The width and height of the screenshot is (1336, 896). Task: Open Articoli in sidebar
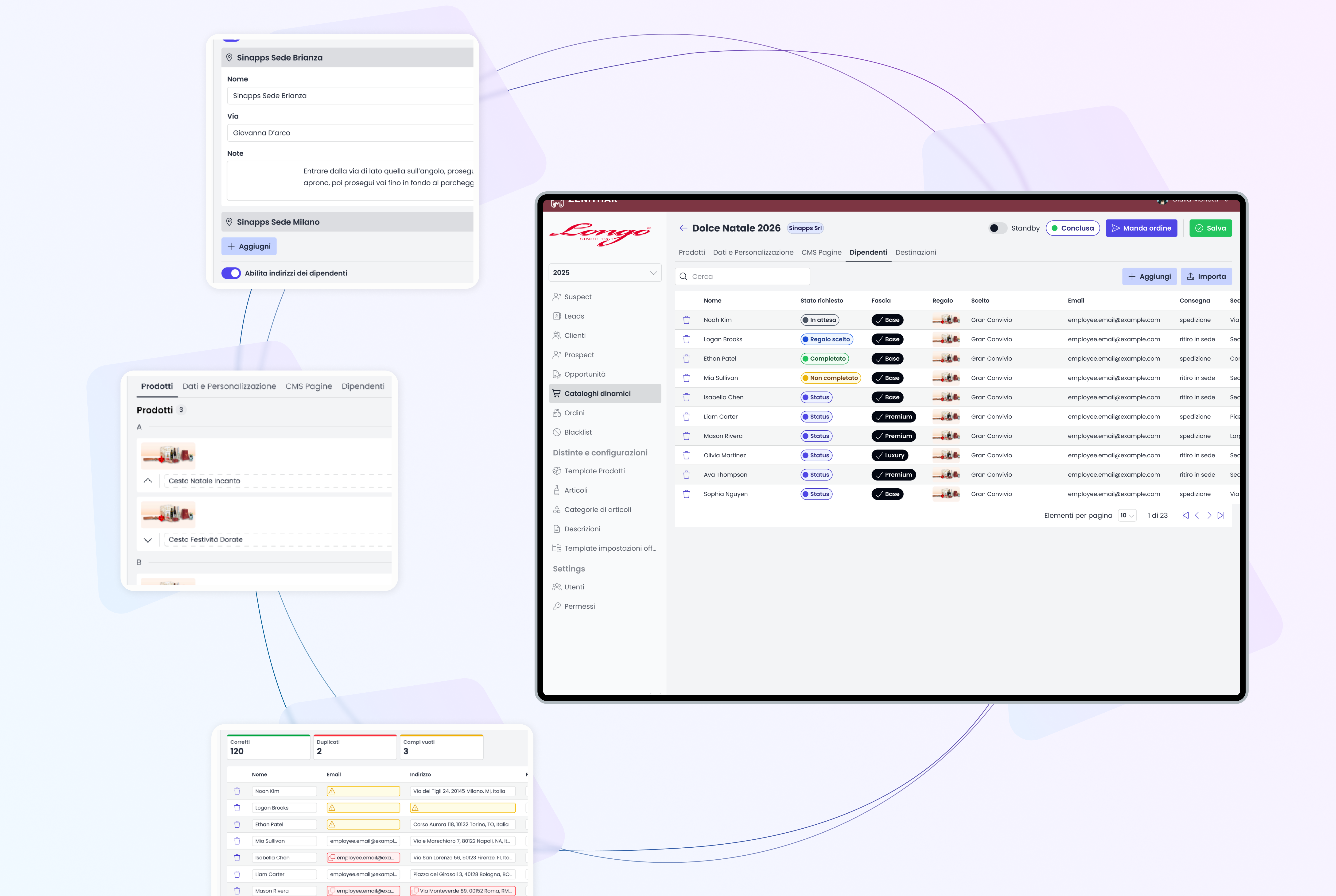pos(605,490)
